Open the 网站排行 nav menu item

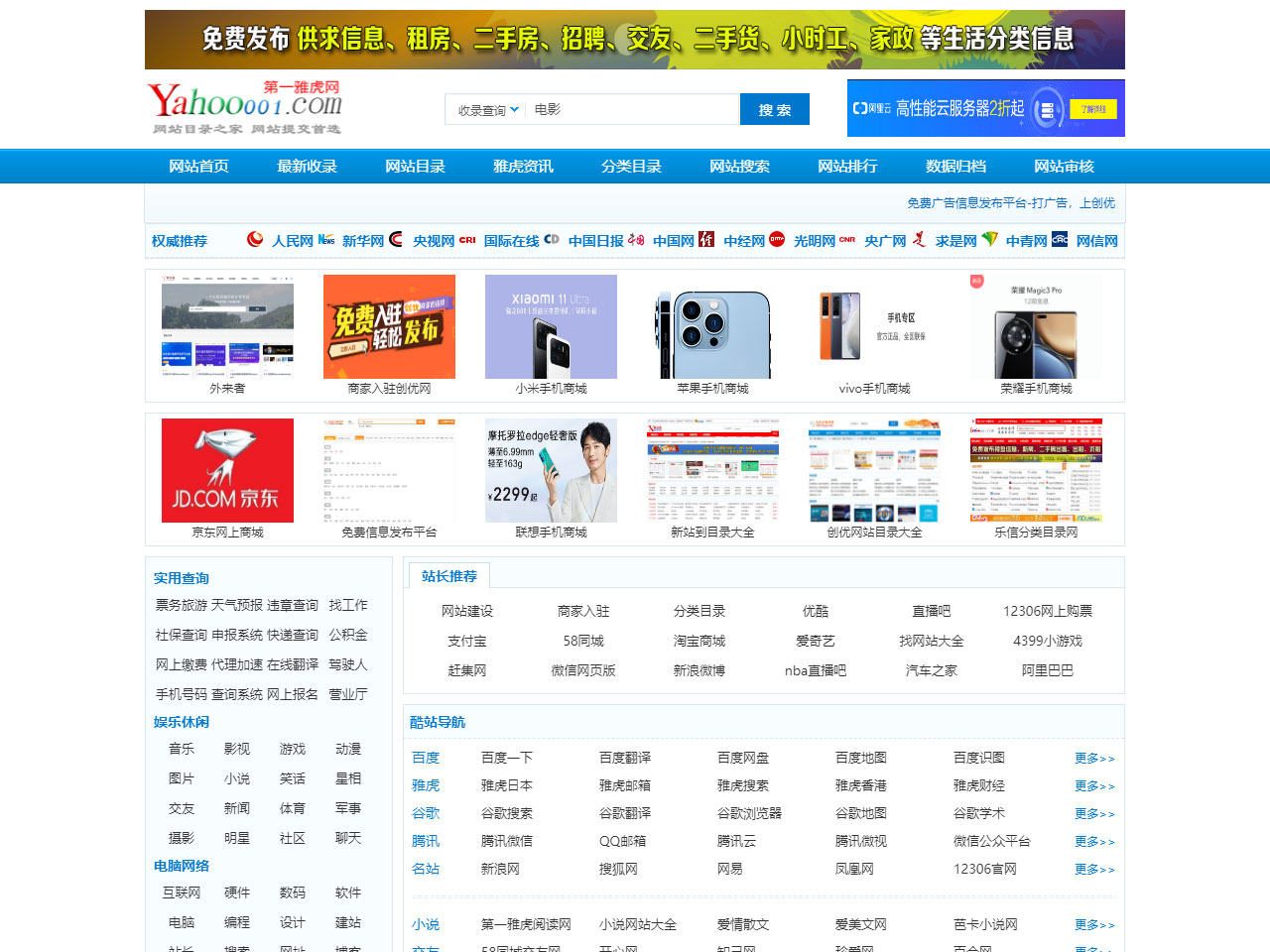(x=847, y=167)
